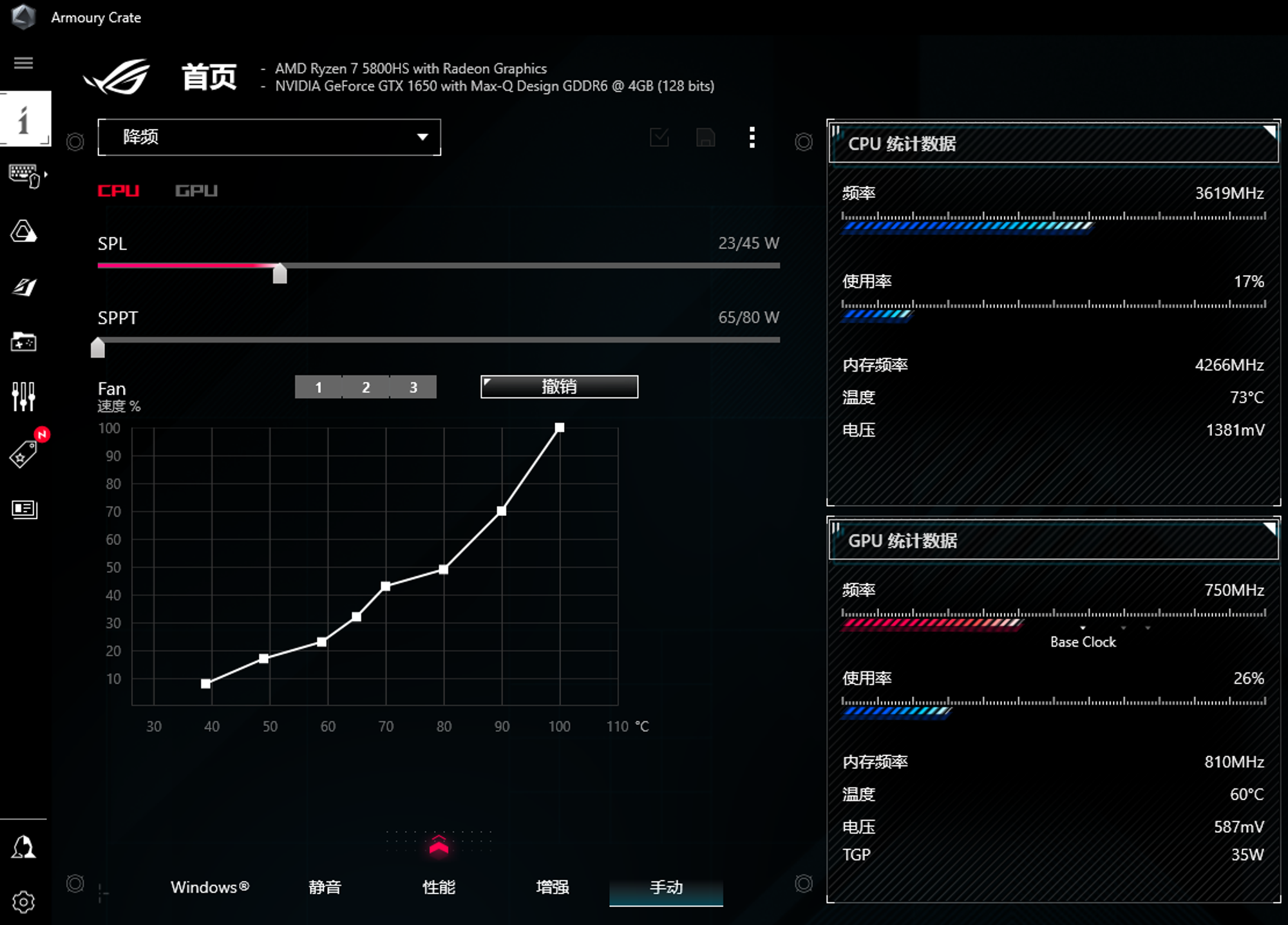Open the three-dot more options menu
The width and height of the screenshot is (1288, 925).
tap(752, 137)
